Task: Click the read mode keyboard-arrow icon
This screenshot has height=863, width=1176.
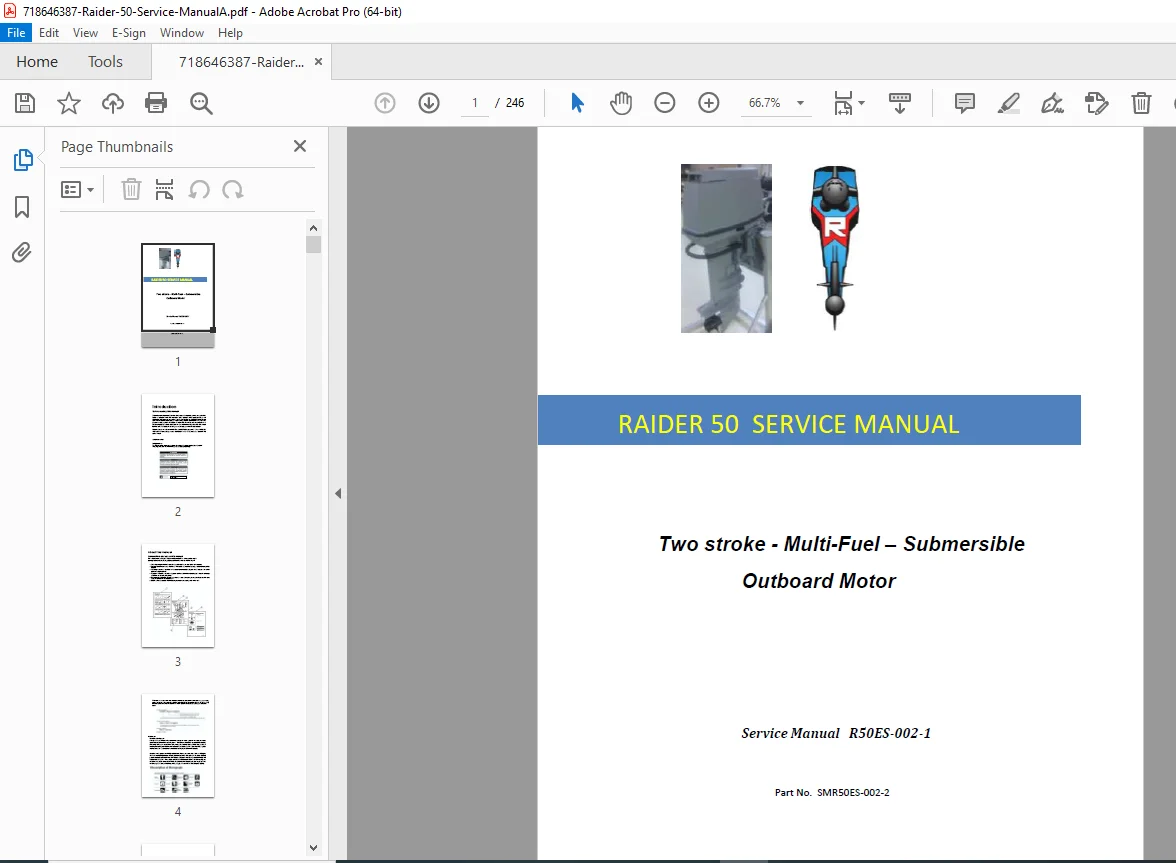Action: [x=899, y=103]
